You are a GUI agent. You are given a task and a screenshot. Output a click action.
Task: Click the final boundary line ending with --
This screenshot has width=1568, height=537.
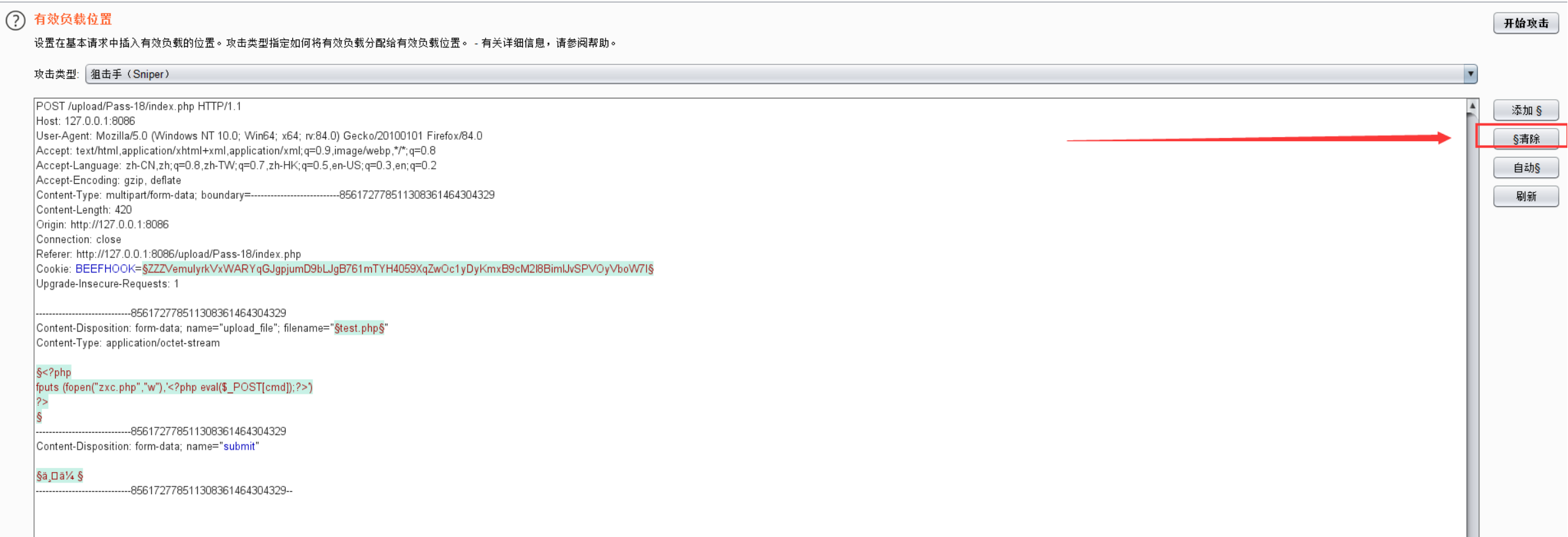click(x=164, y=490)
